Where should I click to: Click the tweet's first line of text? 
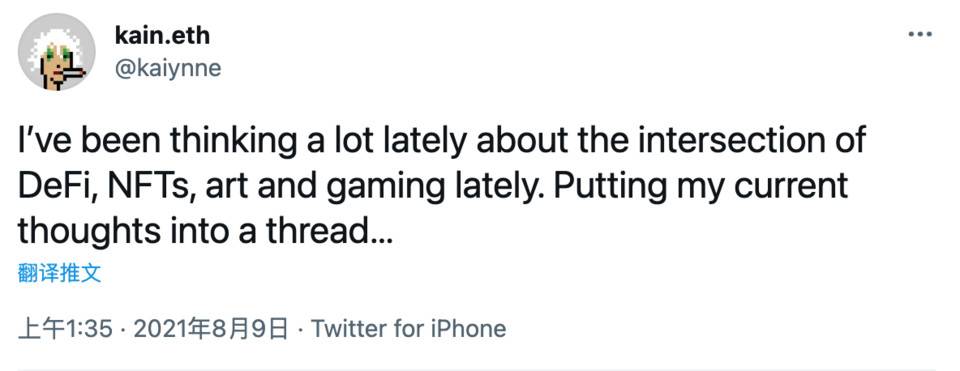(441, 141)
